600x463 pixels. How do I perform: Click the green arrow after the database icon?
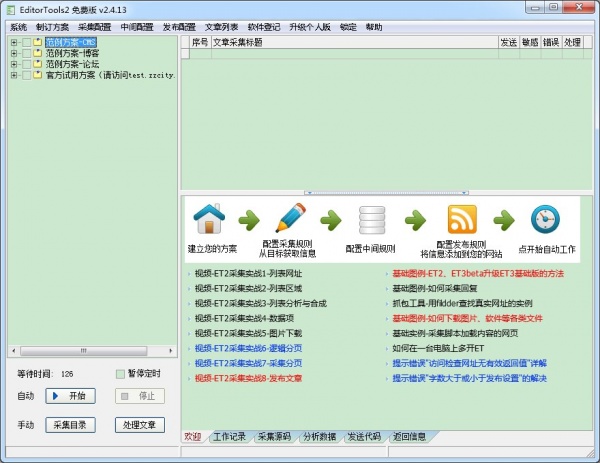pyautogui.click(x=416, y=220)
